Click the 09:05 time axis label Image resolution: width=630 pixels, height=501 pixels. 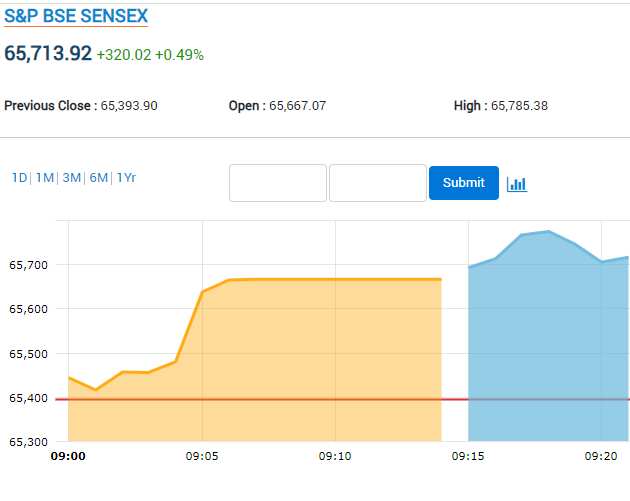[202, 456]
